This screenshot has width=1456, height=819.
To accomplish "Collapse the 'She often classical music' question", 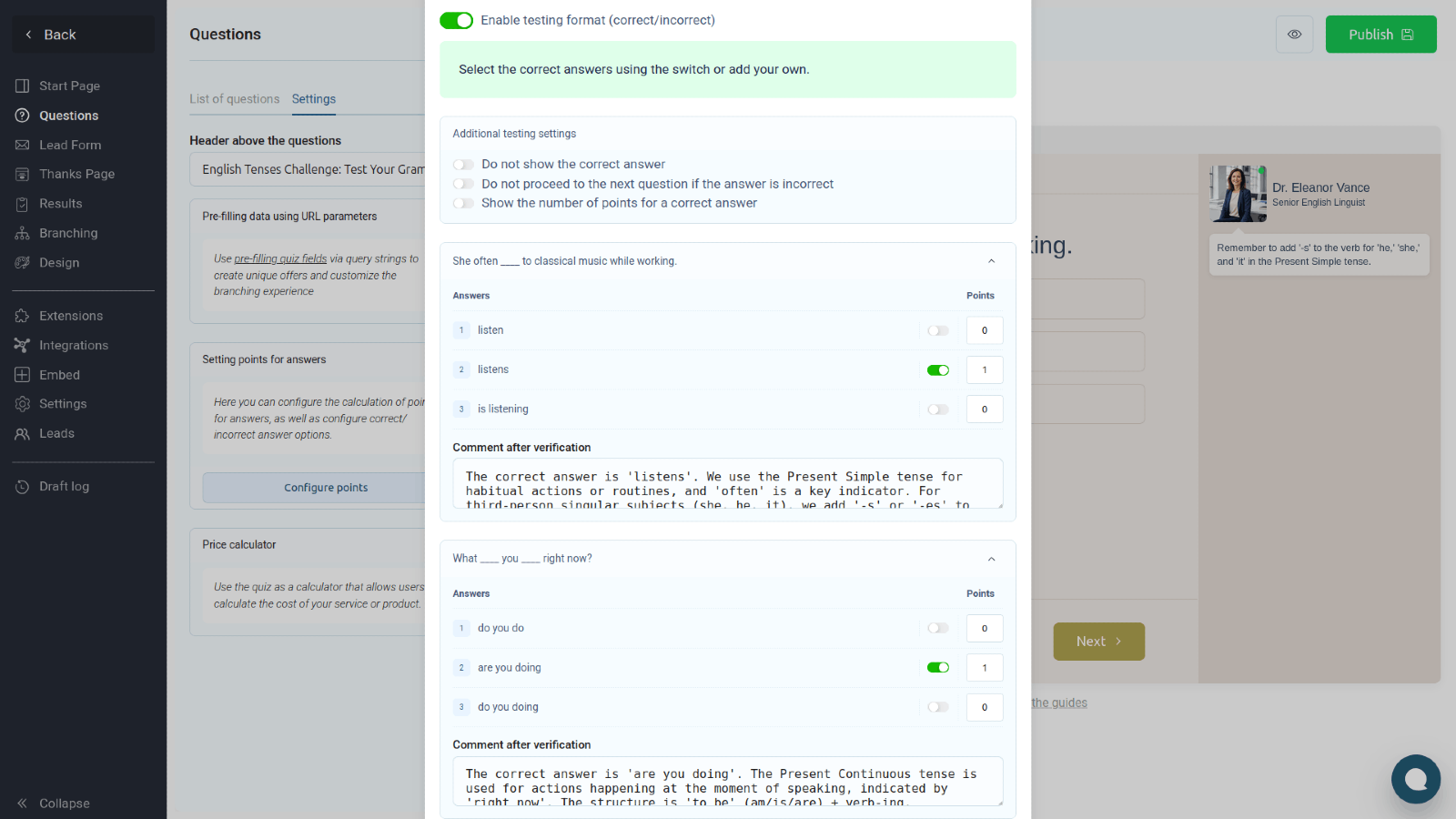I will (991, 260).
